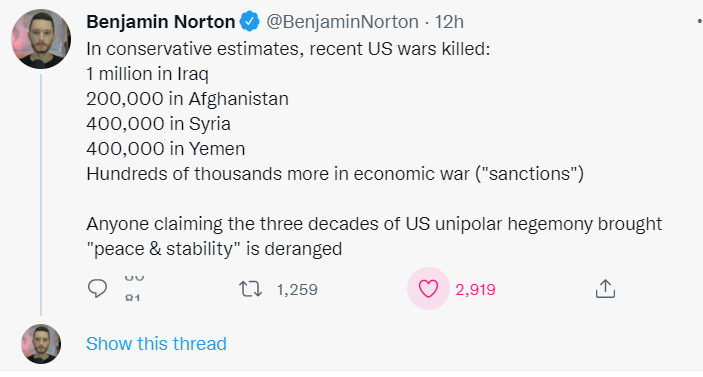Screen dimensions: 703x377
Task: Open the share tweet upload icon
Action: pos(605,289)
